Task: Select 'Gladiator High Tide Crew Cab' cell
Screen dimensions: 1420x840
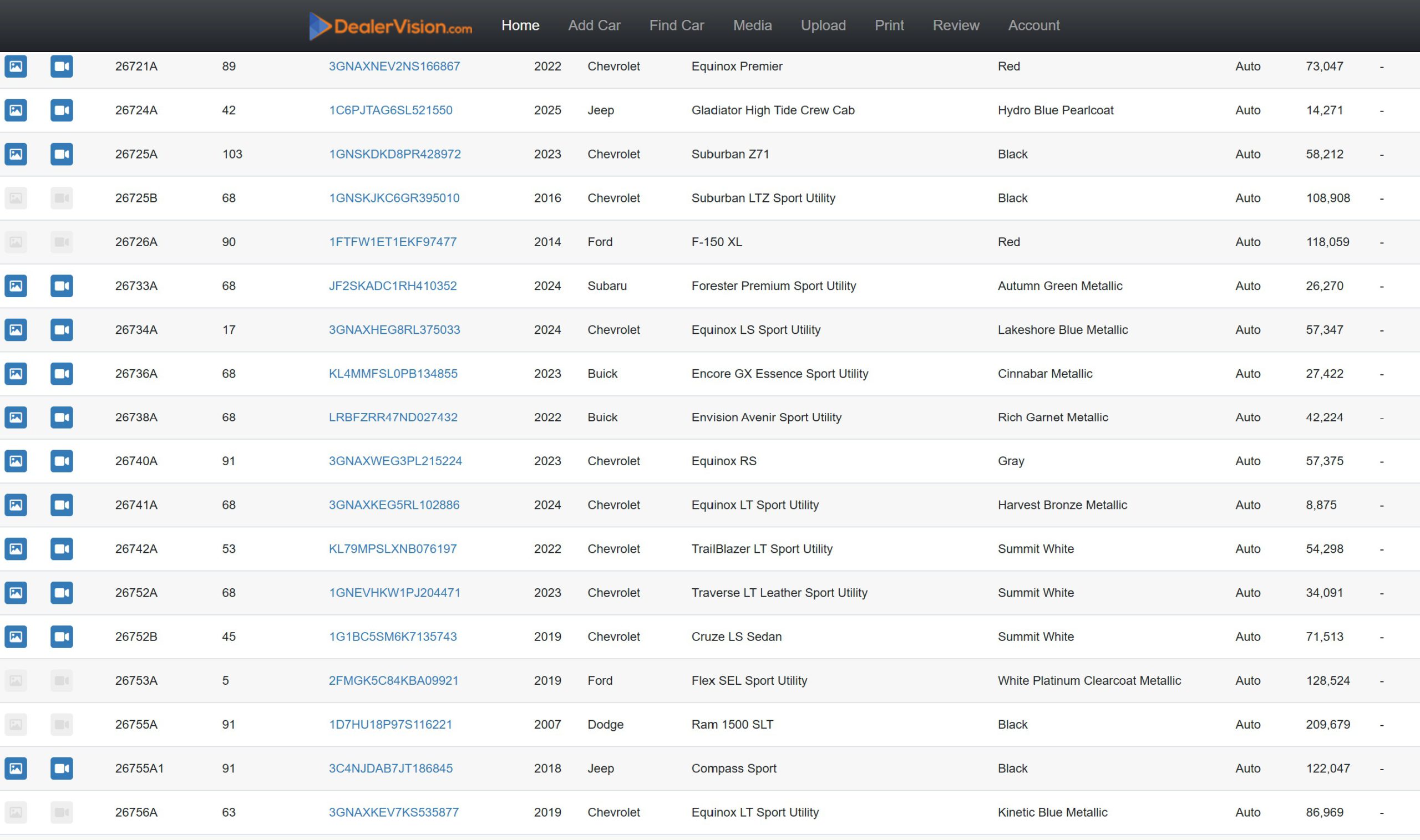Action: tap(773, 110)
